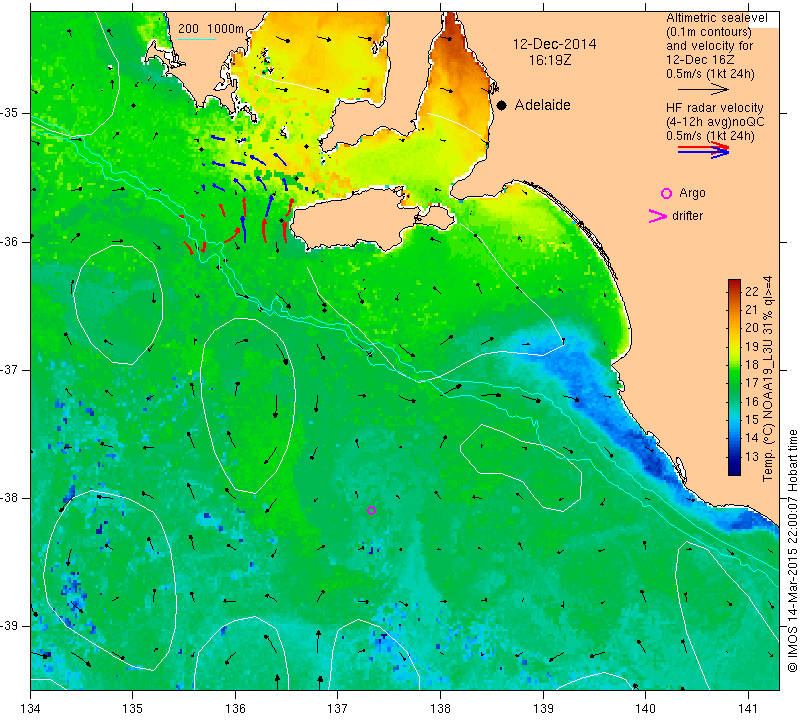
Task: Click the colour bar tick label 20
Action: [x=752, y=328]
